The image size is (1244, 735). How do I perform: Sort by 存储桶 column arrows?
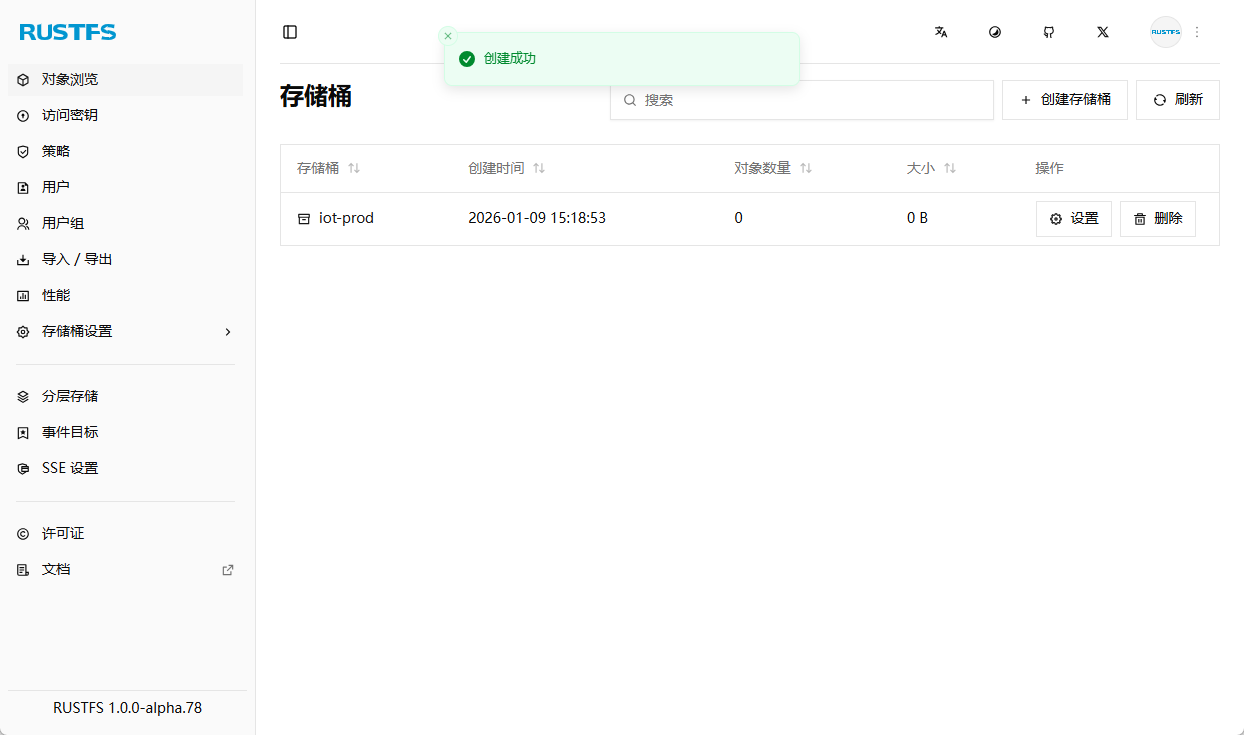click(354, 169)
